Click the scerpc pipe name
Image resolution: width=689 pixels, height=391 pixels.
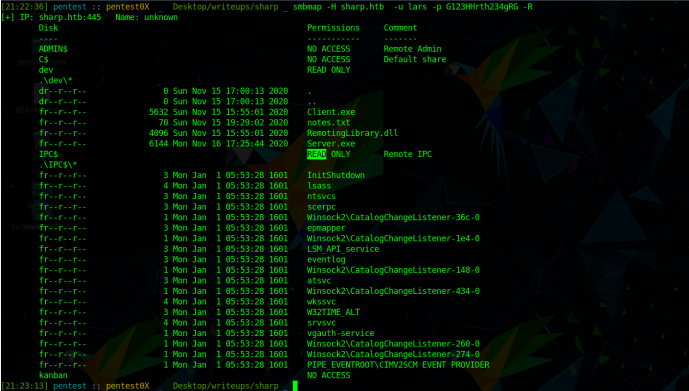[x=321, y=207]
